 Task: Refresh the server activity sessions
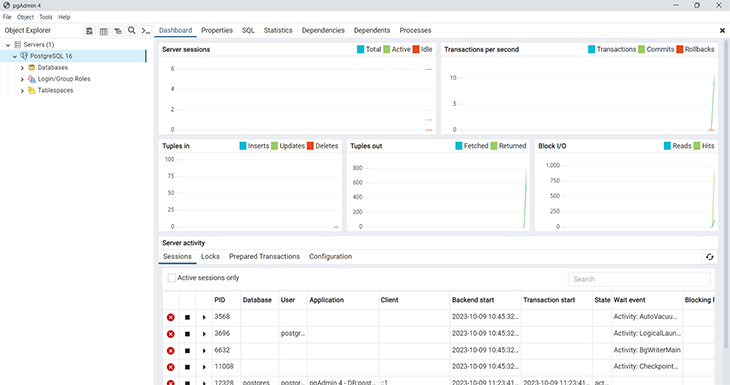click(710, 257)
